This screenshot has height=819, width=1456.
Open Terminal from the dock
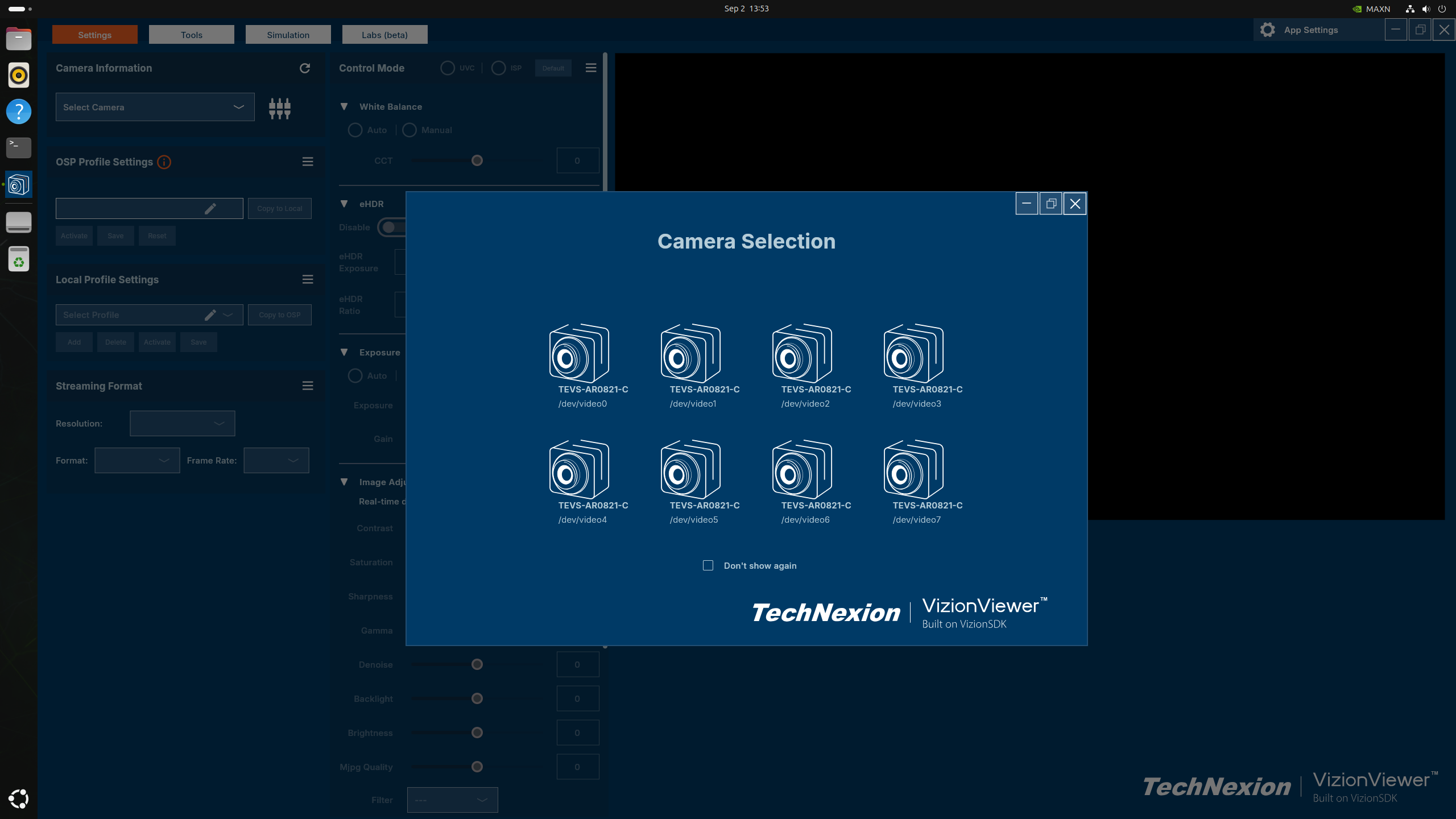pos(19,148)
